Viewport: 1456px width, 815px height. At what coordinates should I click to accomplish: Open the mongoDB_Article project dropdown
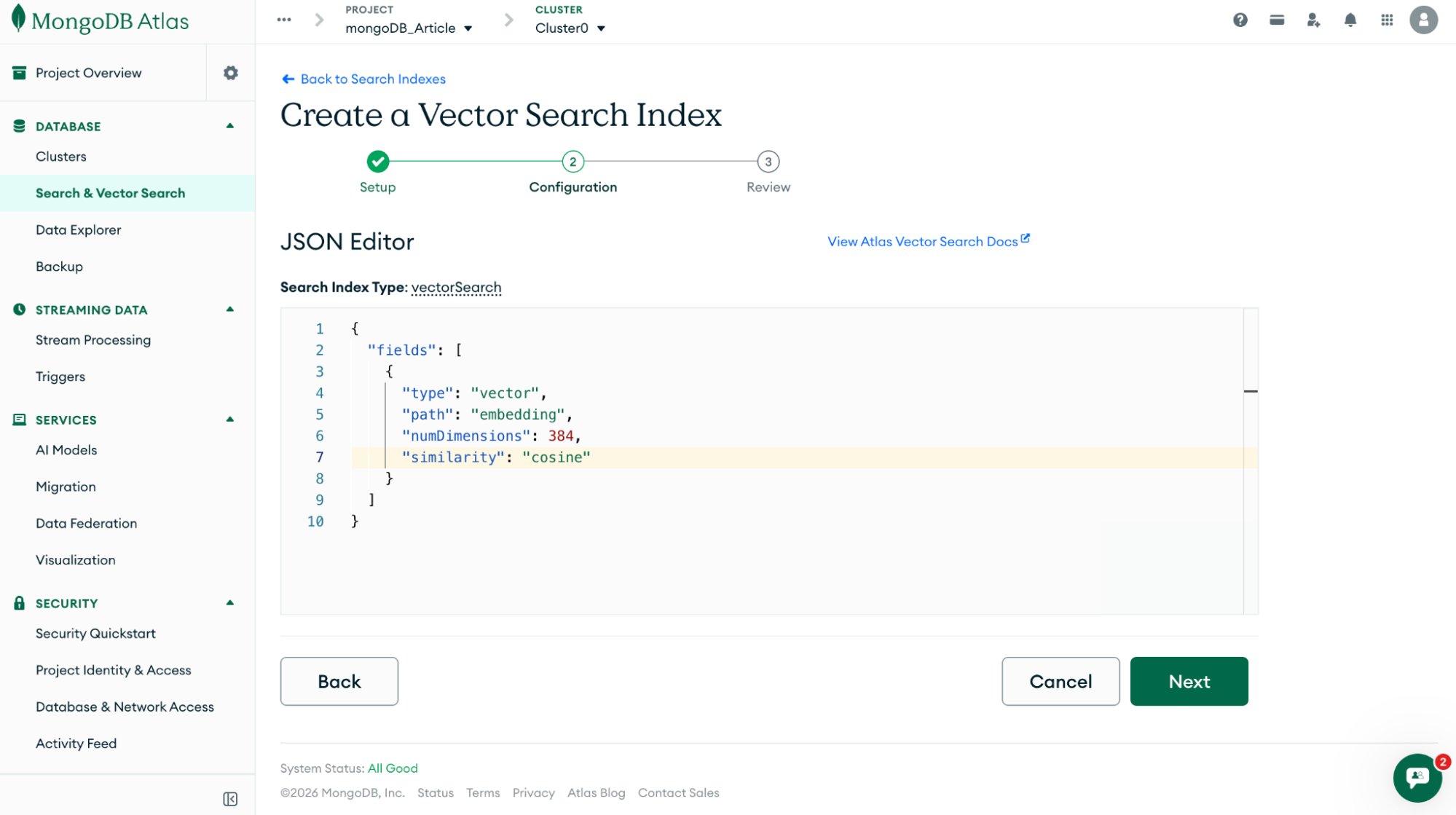[409, 28]
